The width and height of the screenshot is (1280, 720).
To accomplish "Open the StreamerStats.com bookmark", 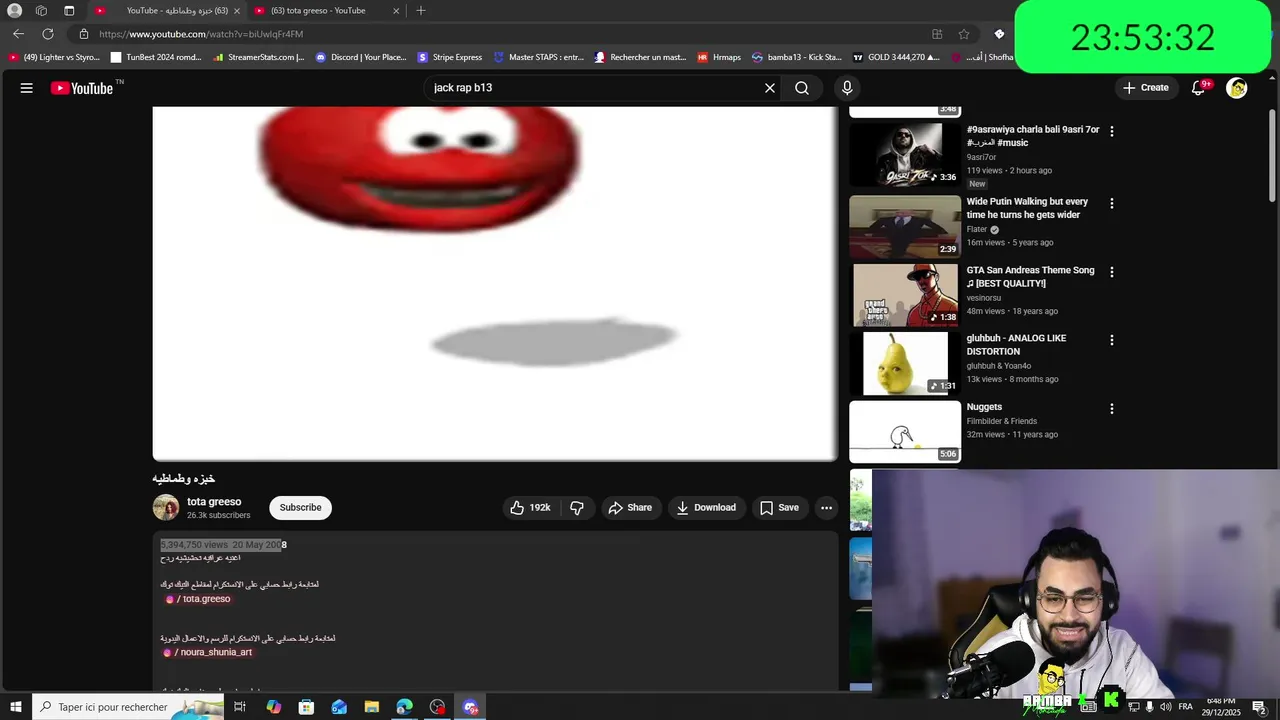I will point(259,57).
